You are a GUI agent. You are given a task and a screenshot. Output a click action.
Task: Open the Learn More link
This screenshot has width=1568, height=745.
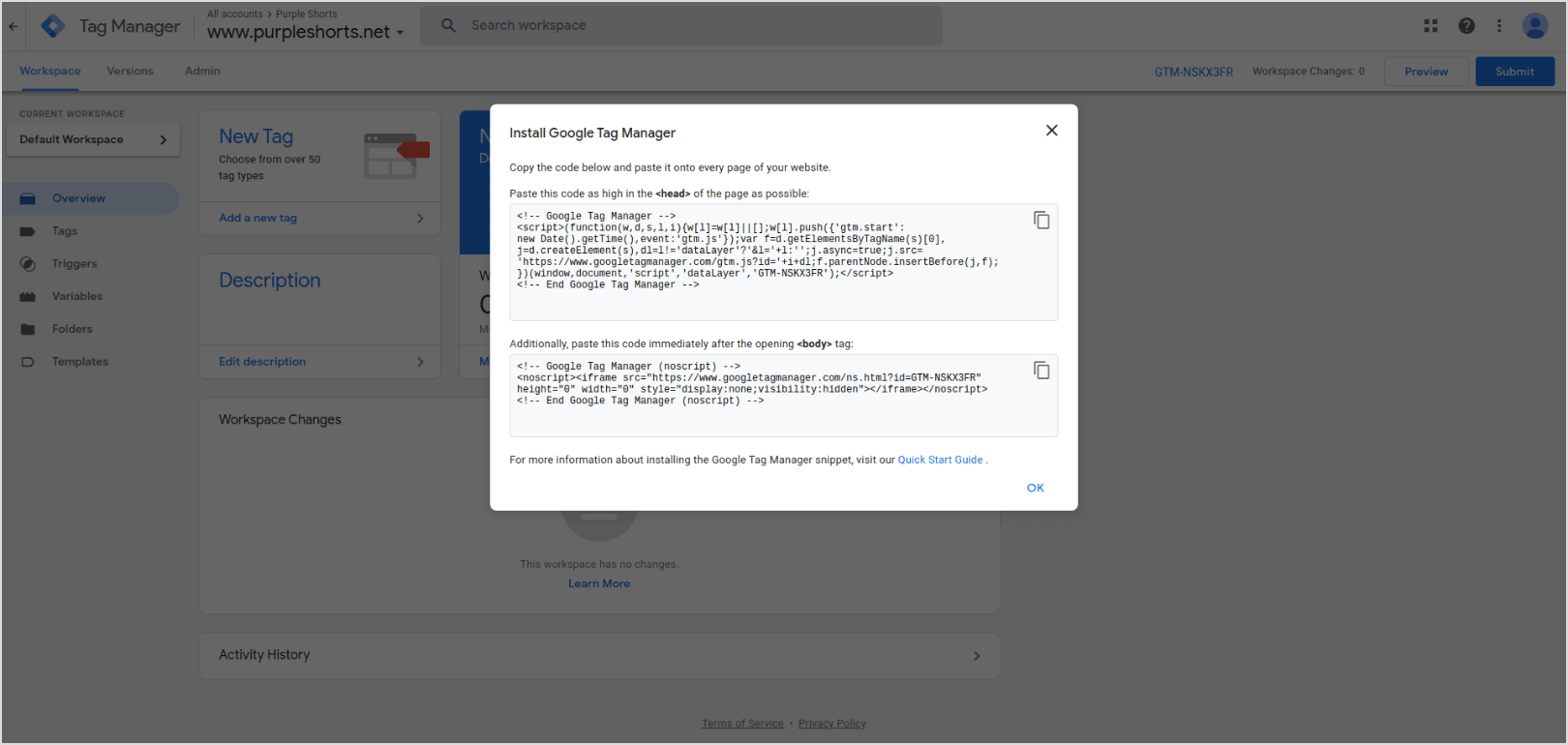[x=599, y=583]
